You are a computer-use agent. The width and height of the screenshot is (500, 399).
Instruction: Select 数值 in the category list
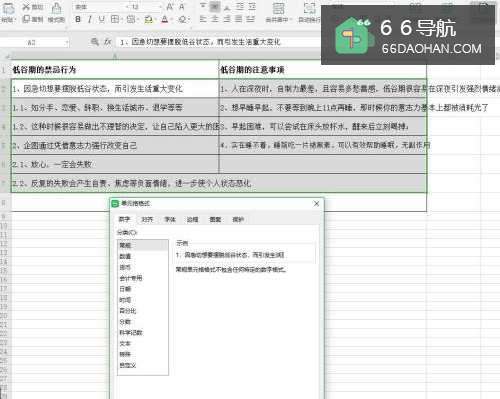coord(125,256)
